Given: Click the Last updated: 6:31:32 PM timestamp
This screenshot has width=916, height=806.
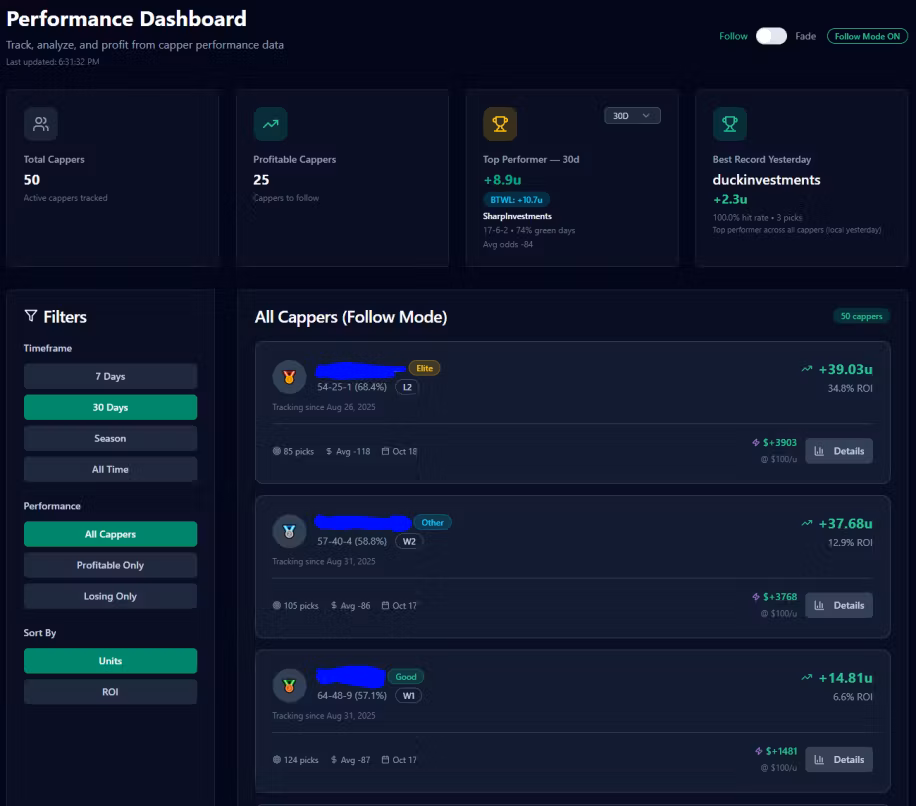Looking at the screenshot, I should (x=53, y=62).
